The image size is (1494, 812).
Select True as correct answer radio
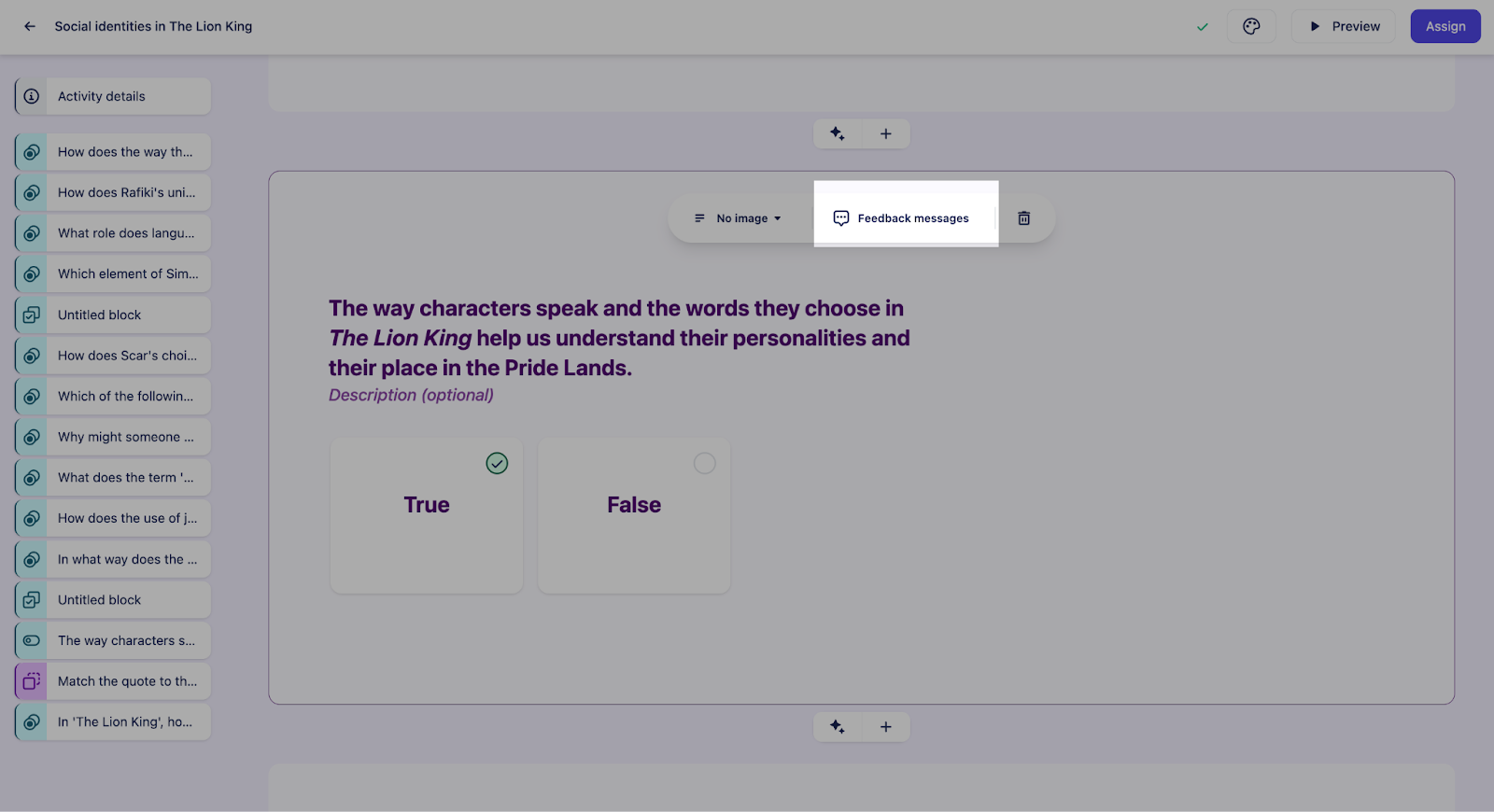(x=497, y=463)
